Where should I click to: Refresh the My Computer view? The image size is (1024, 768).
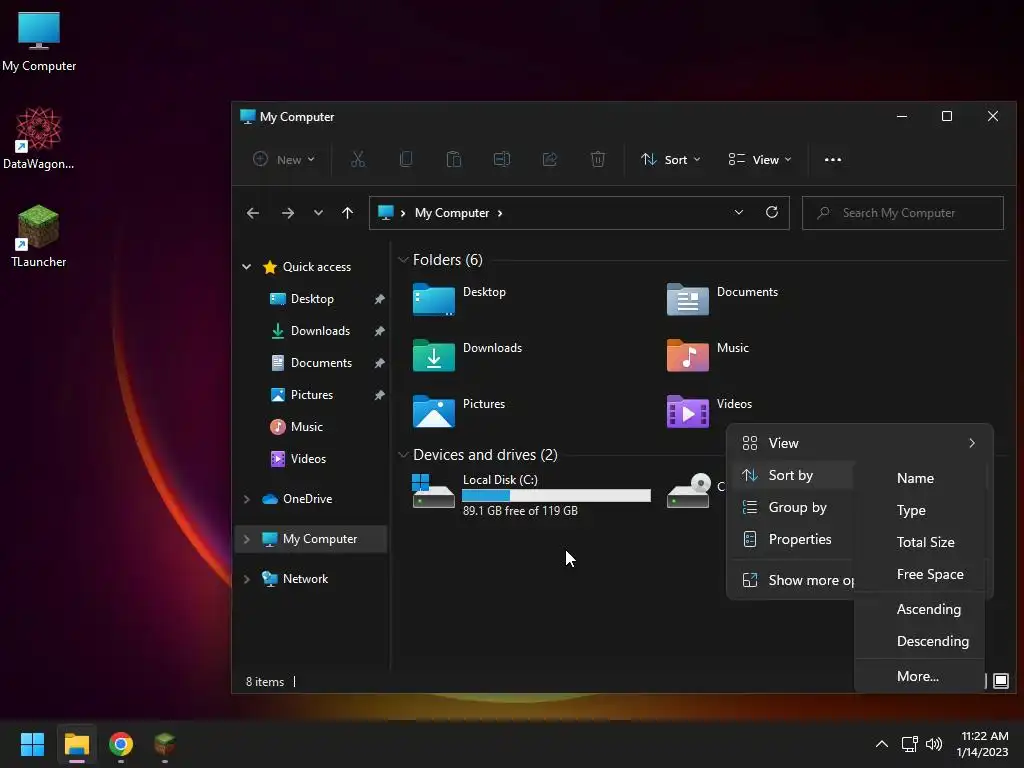click(772, 212)
